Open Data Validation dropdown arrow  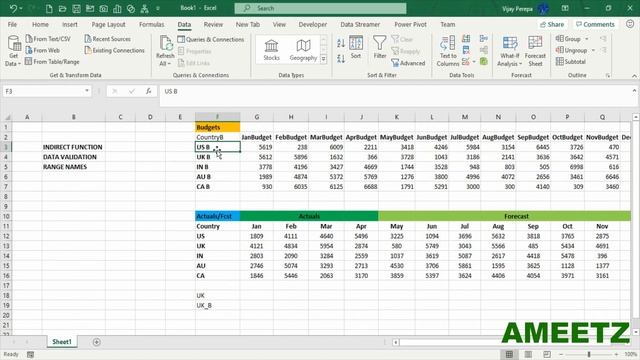[474, 62]
